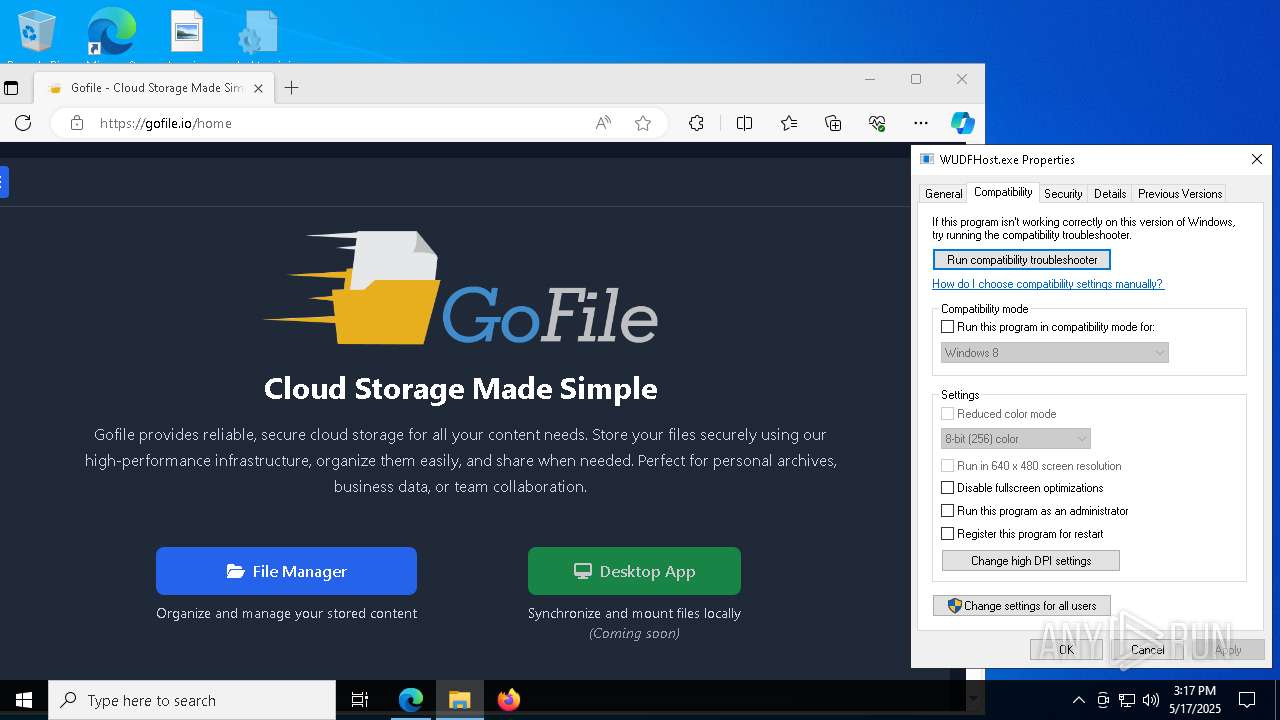Image resolution: width=1280 pixels, height=720 pixels.
Task: Open the clock showing 3:17 PM
Action: coord(1195,700)
